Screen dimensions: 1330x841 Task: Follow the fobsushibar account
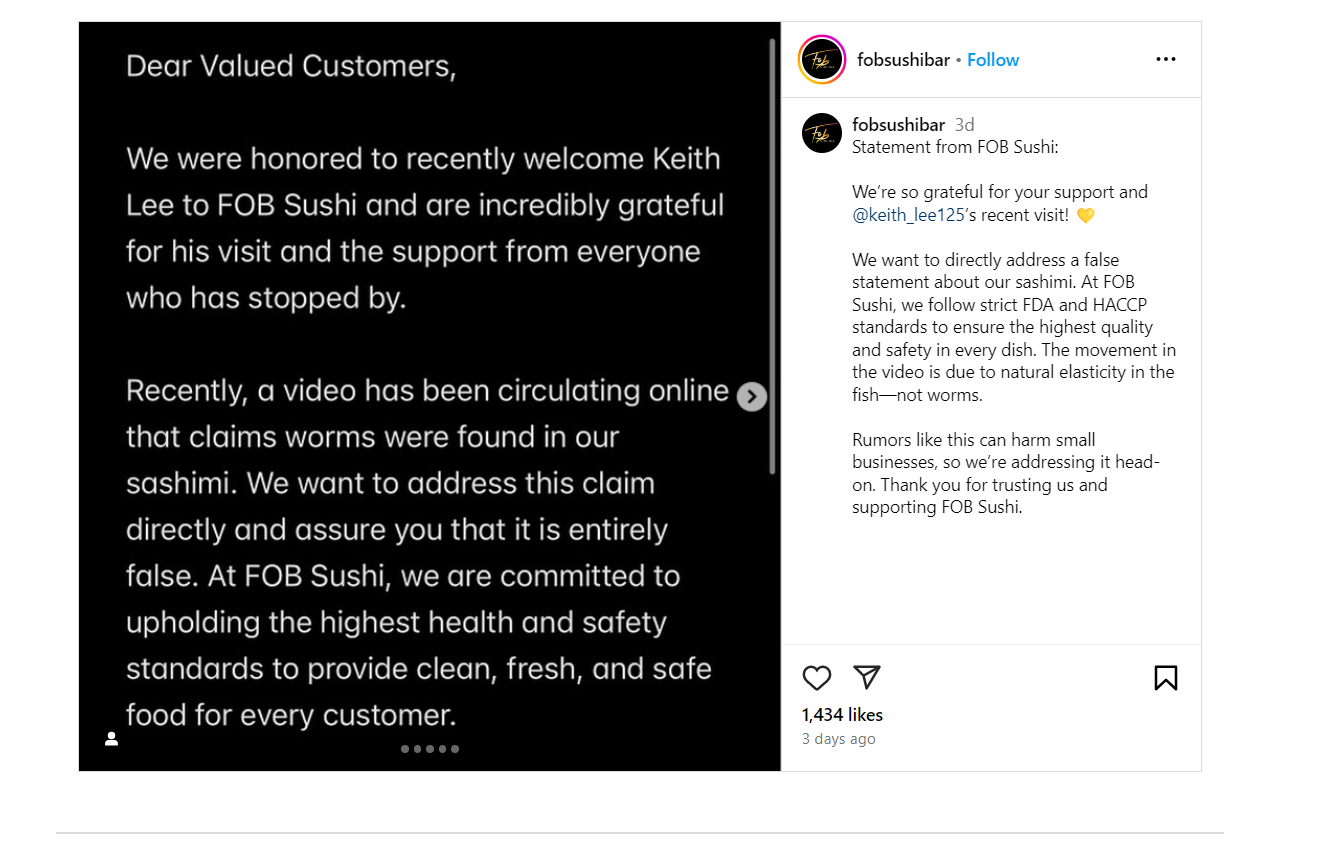[993, 60]
